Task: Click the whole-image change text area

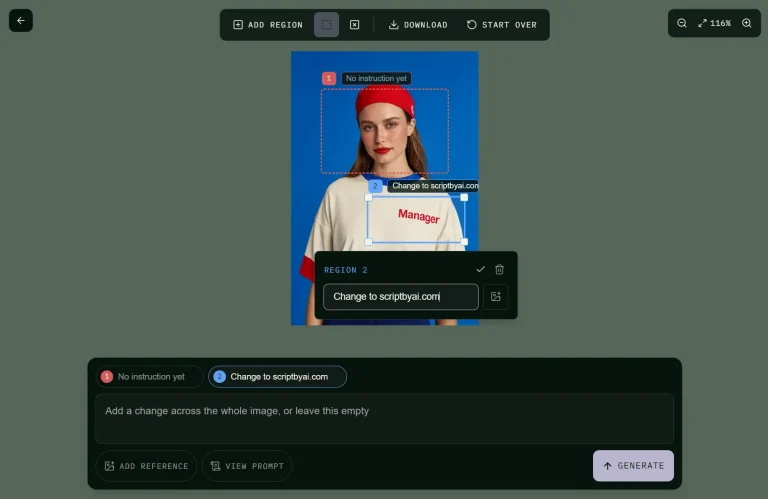Action: tap(384, 419)
